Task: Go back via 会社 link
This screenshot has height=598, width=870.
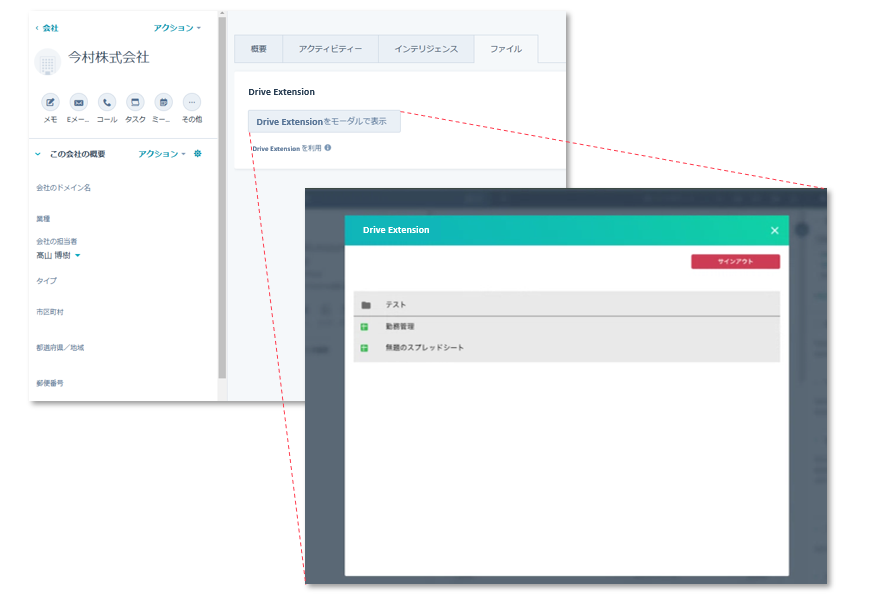Action: (47, 28)
